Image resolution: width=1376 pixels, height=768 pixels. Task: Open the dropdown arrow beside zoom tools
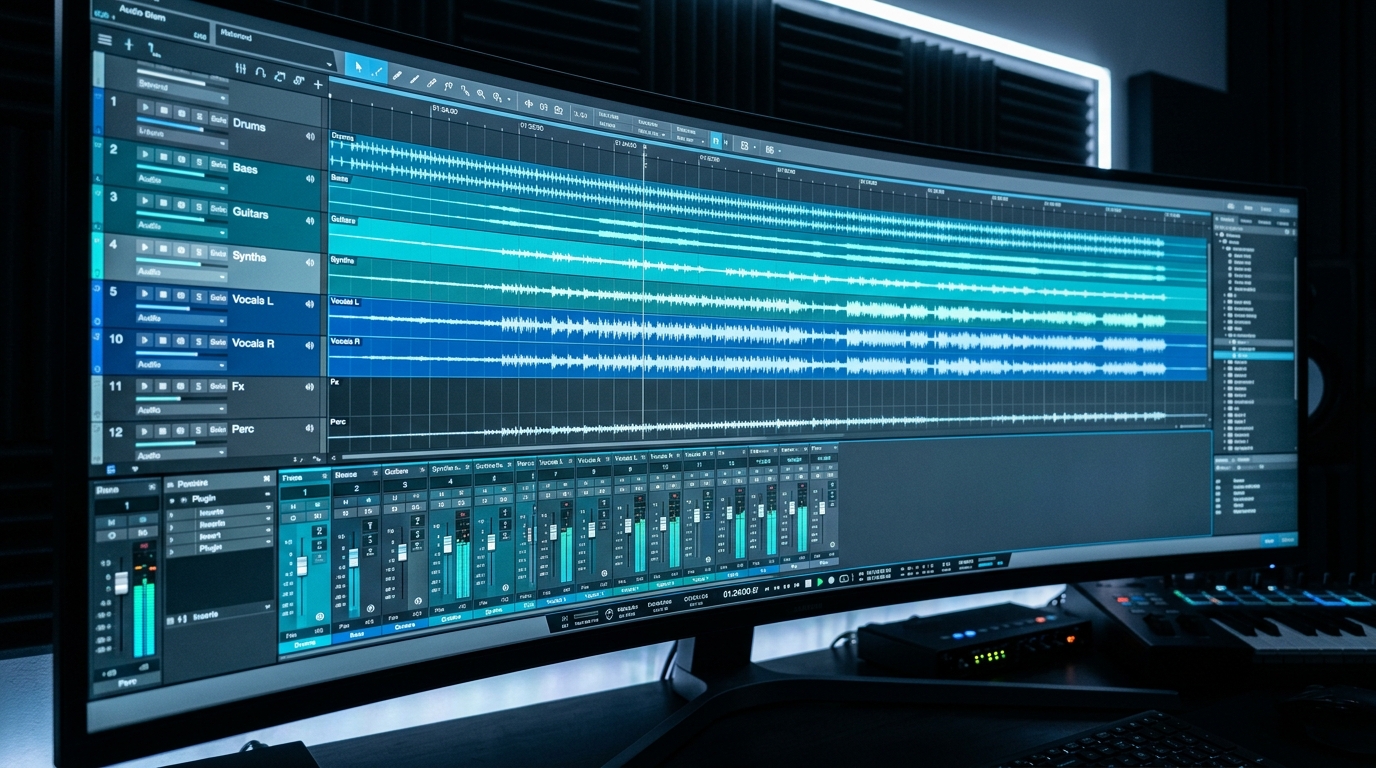point(509,100)
